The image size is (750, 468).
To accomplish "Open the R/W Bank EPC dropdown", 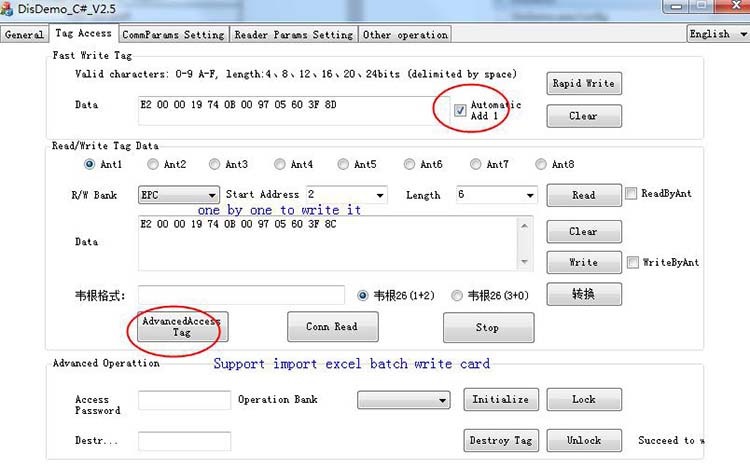I will tap(179, 195).
